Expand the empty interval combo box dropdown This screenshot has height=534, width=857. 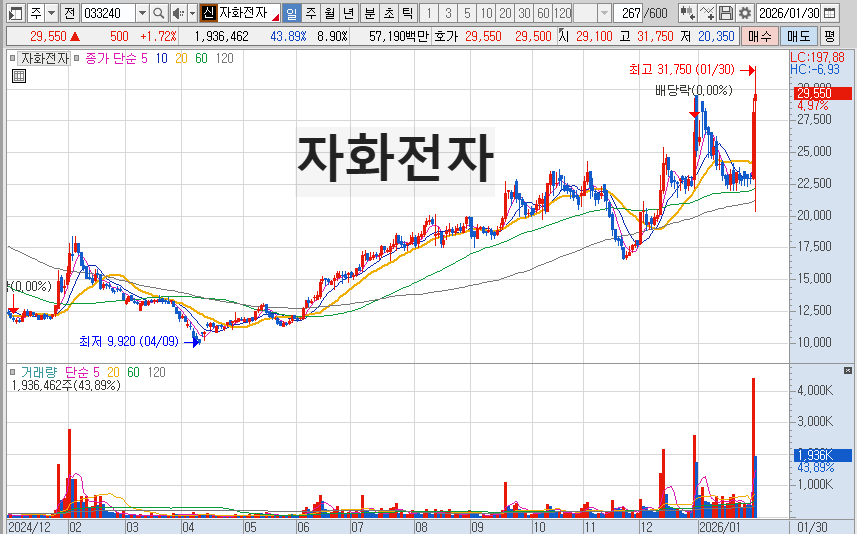(x=604, y=13)
